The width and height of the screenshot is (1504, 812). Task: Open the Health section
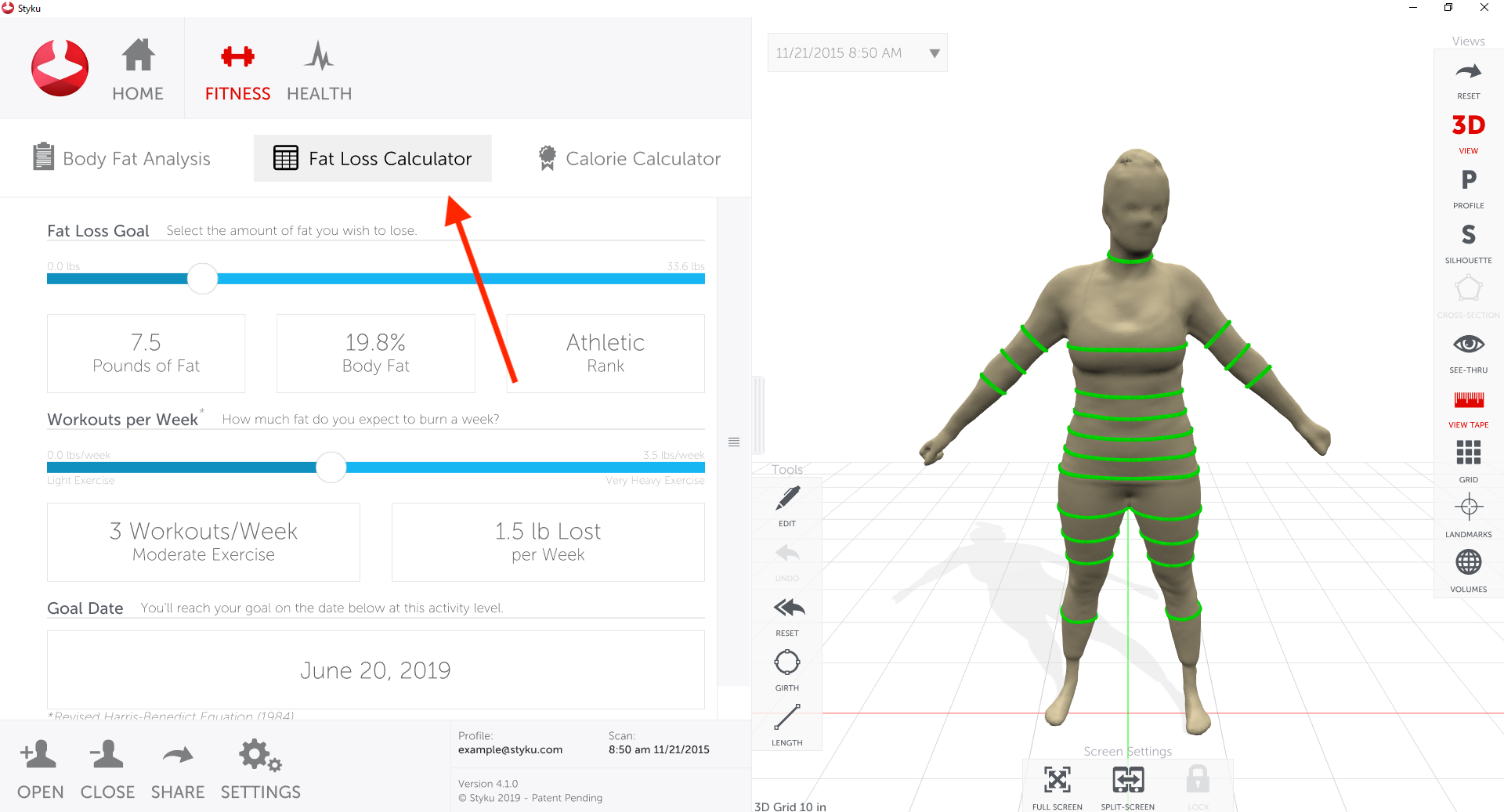pyautogui.click(x=319, y=70)
